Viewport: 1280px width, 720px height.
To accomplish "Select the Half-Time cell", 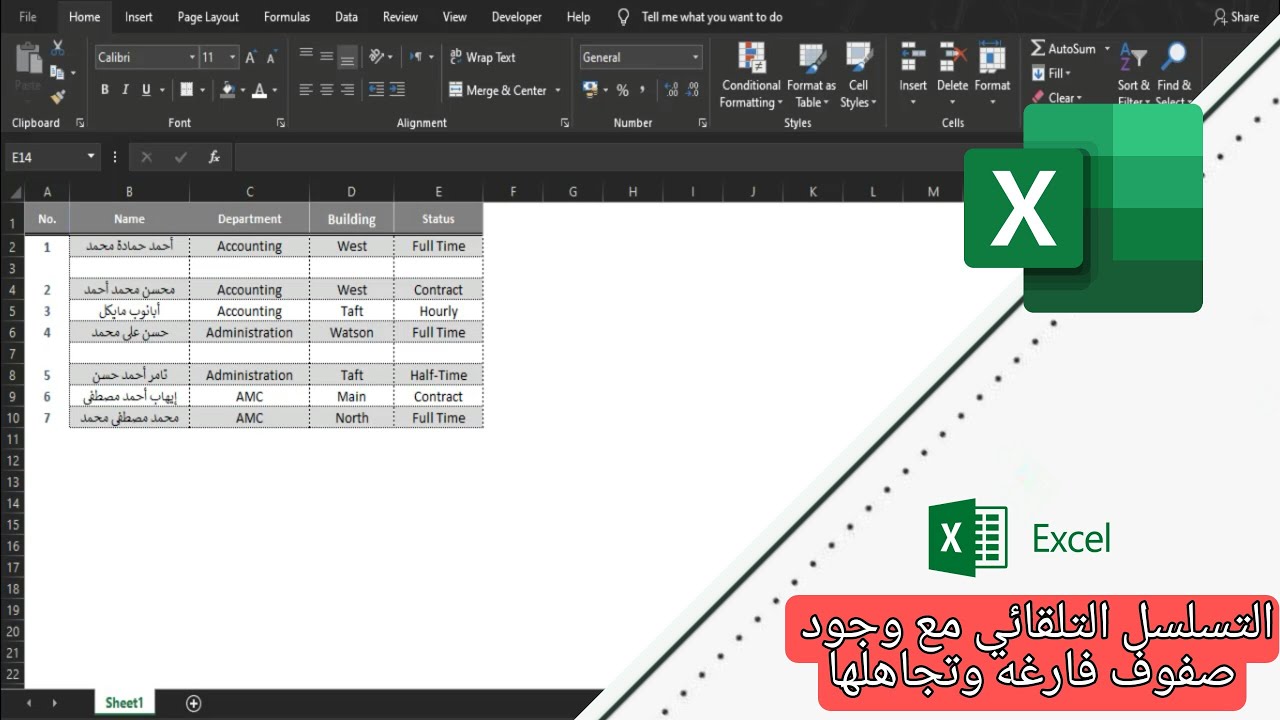I will [438, 375].
